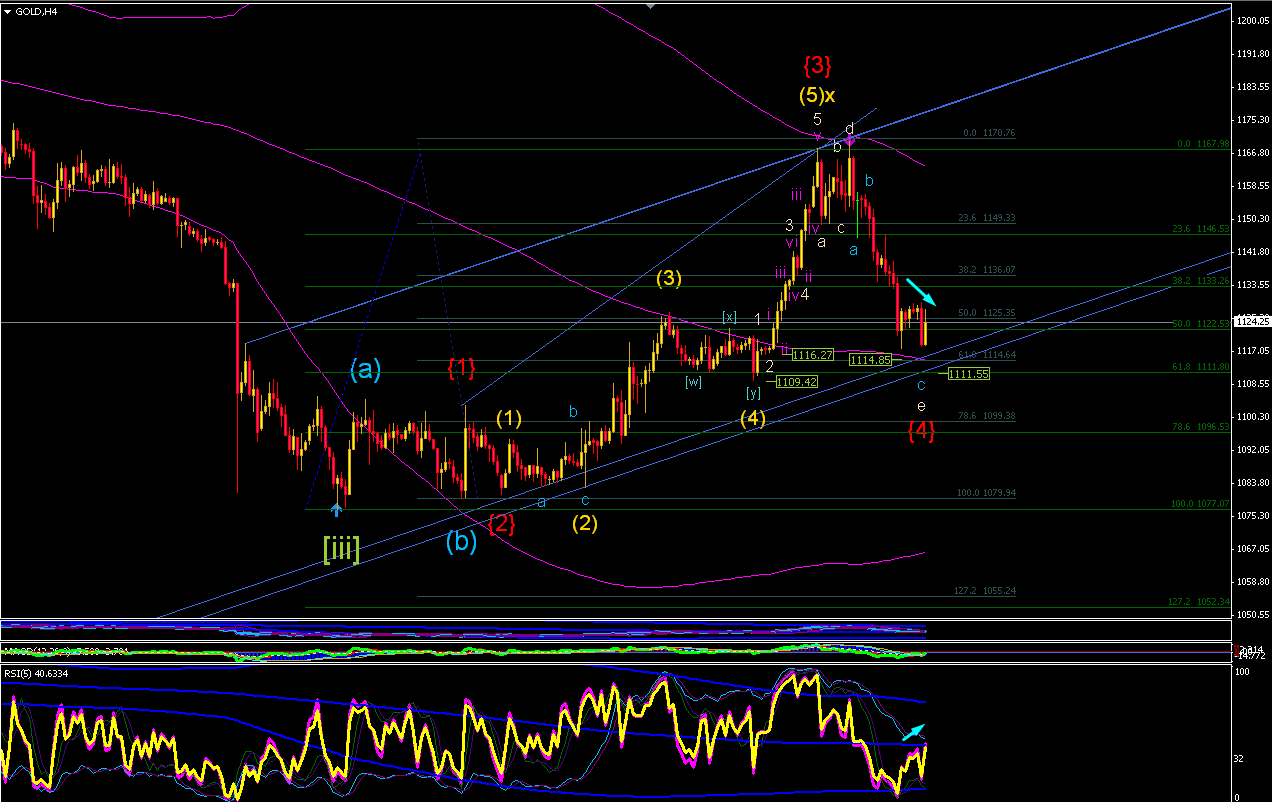Screen dimensions: 1272x802
Task: Click the current price tag 1124.25
Action: pyautogui.click(x=1252, y=322)
